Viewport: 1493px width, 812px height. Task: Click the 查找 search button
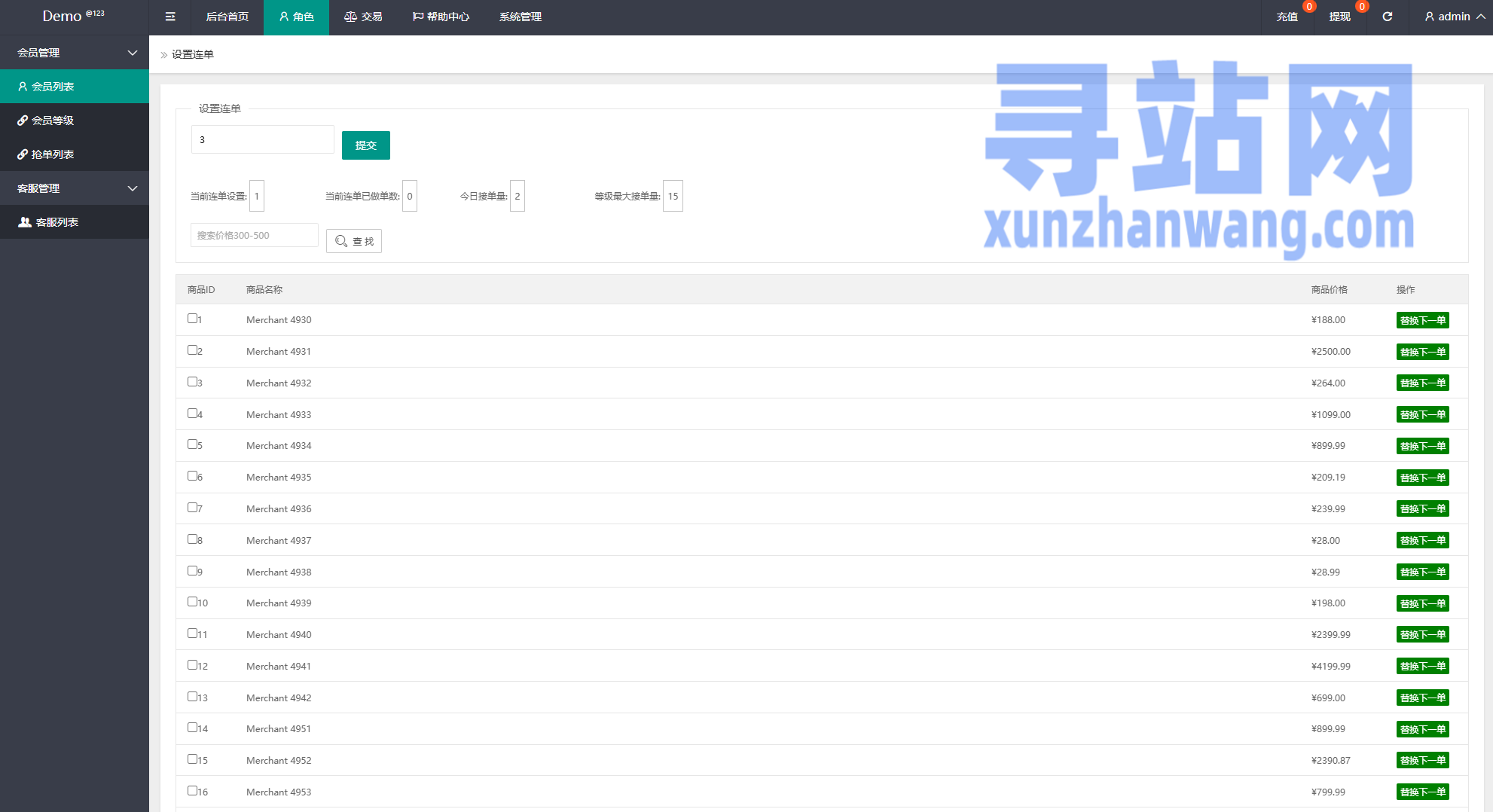click(x=354, y=241)
